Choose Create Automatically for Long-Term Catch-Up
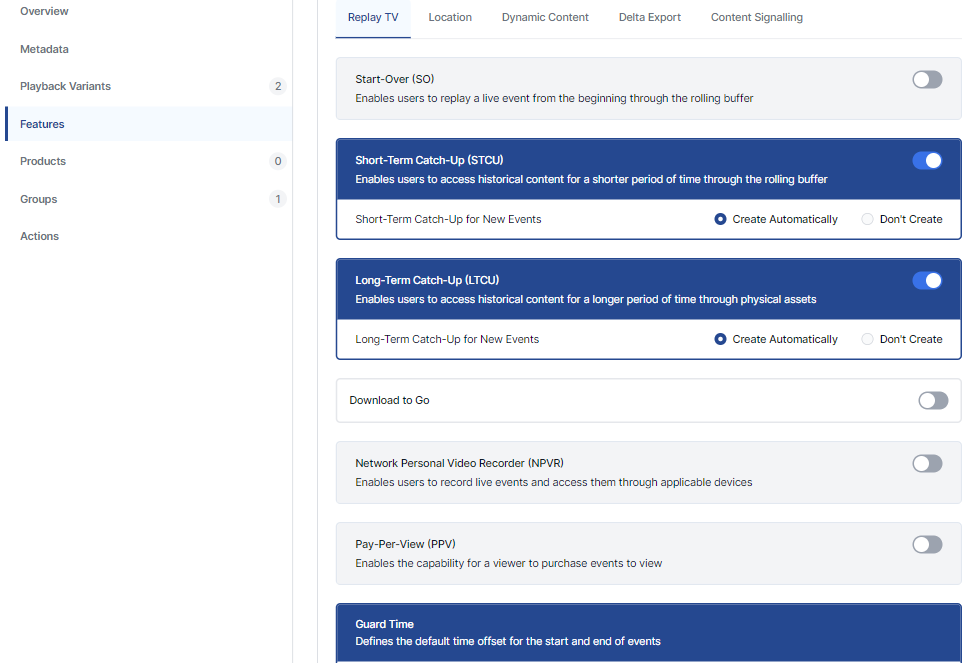The height and width of the screenshot is (663, 976). coord(720,339)
